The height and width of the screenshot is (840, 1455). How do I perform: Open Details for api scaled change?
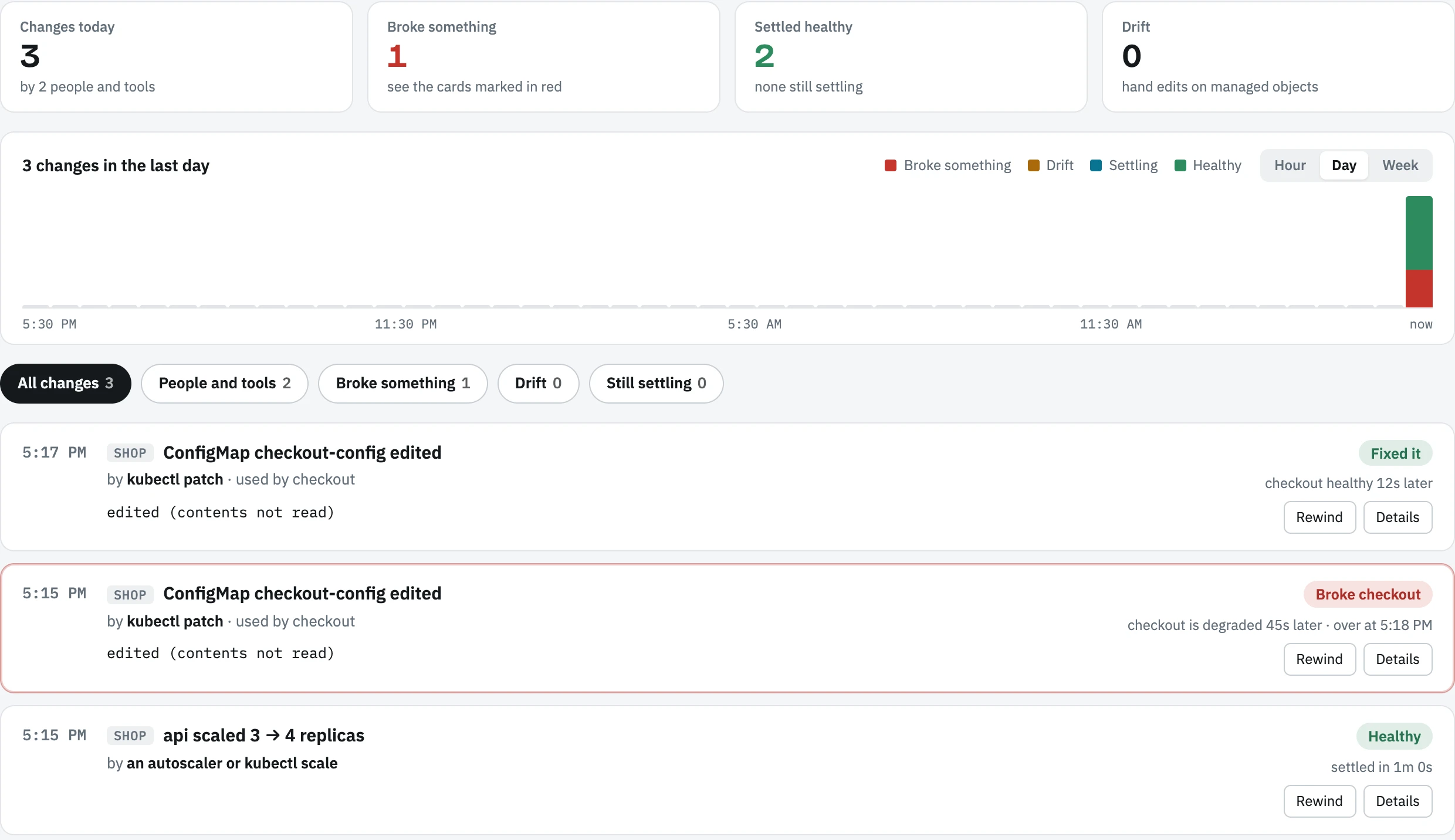pos(1398,801)
